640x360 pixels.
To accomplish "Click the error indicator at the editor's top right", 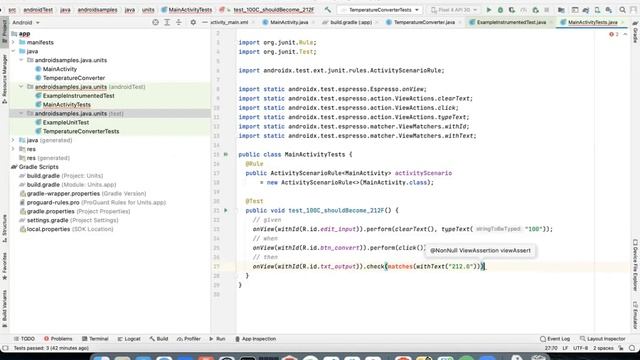I will (x=614, y=34).
